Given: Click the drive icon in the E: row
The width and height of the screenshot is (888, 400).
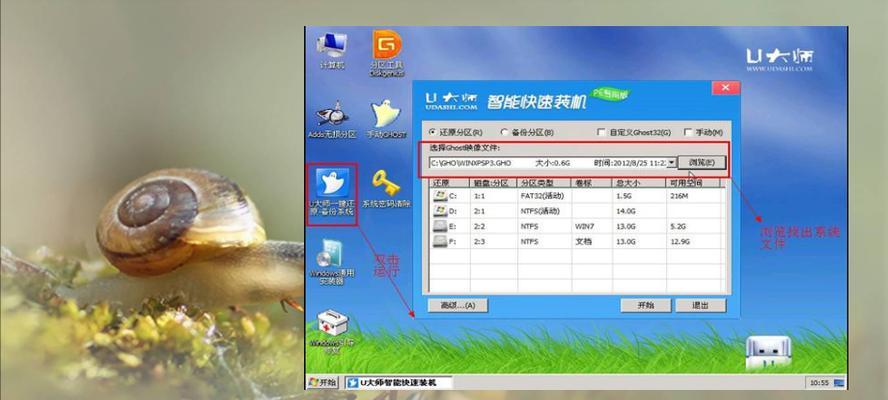Looking at the screenshot, I should pyautogui.click(x=439, y=226).
